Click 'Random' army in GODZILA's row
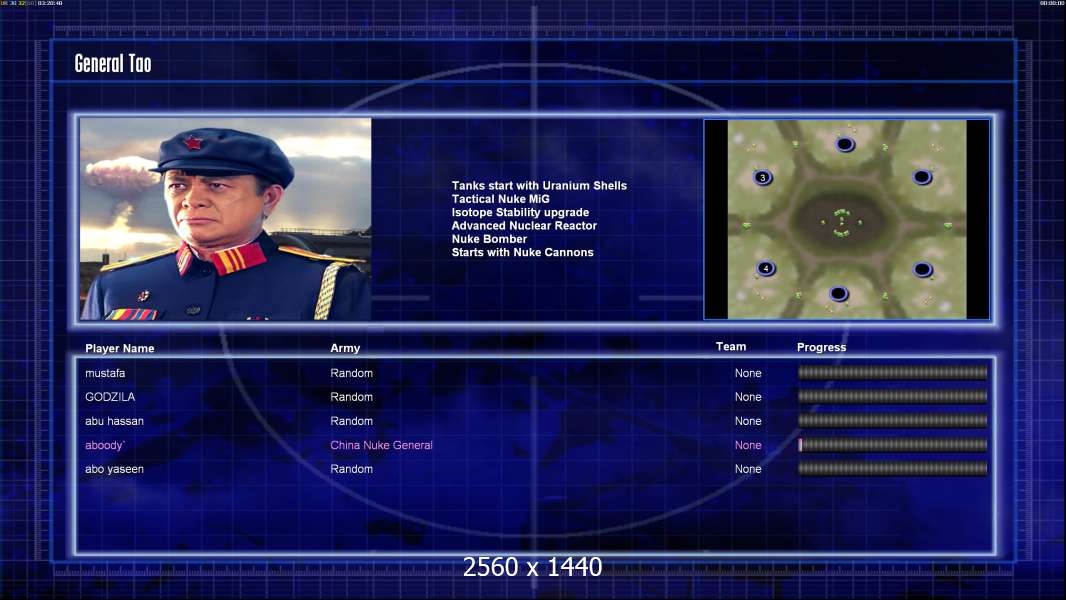 point(351,397)
